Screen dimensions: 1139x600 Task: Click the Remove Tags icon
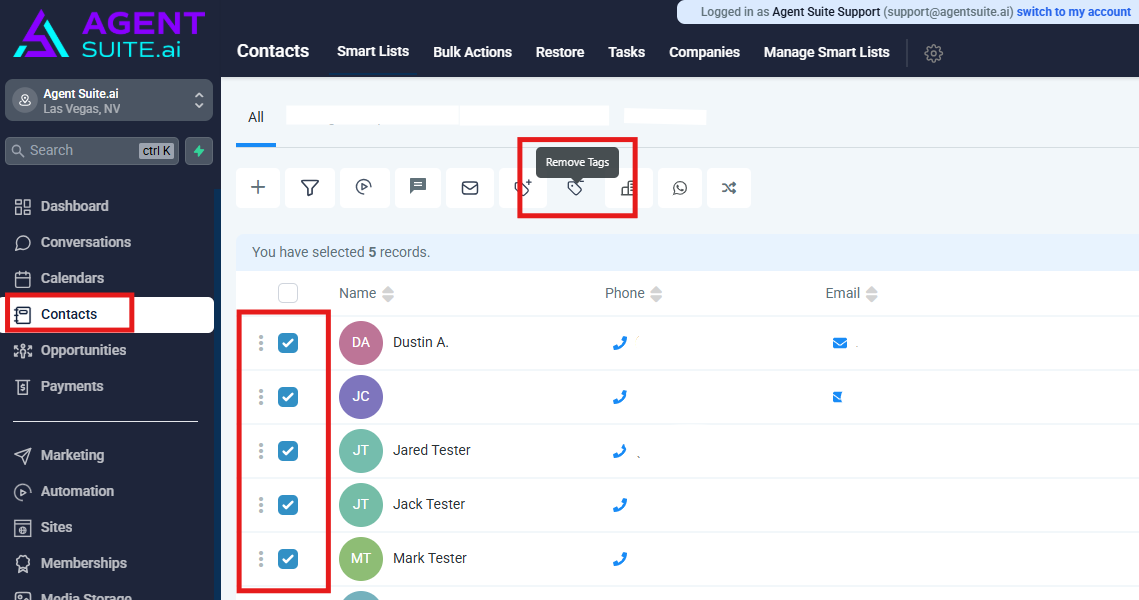point(575,188)
